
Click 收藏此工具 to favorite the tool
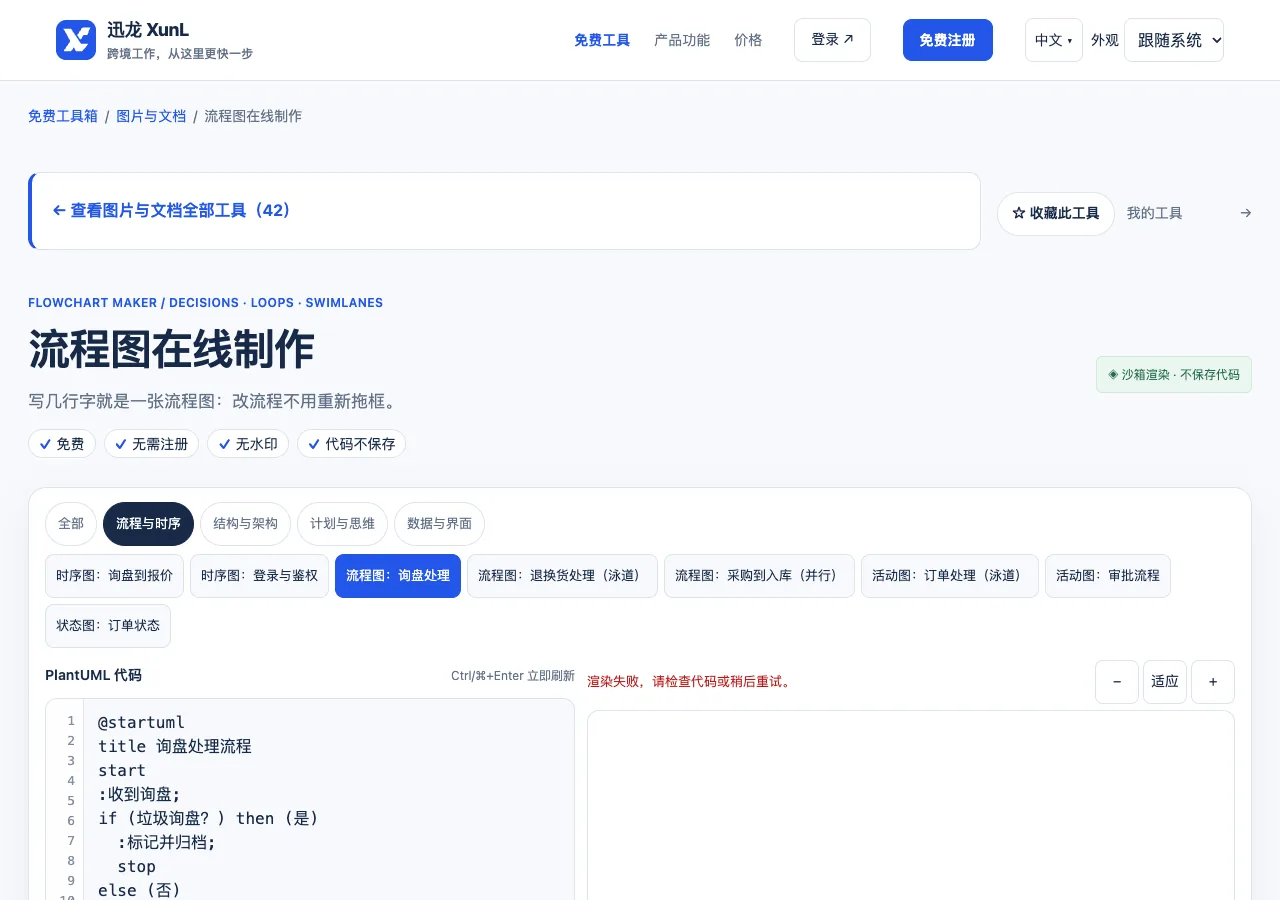coord(1056,214)
